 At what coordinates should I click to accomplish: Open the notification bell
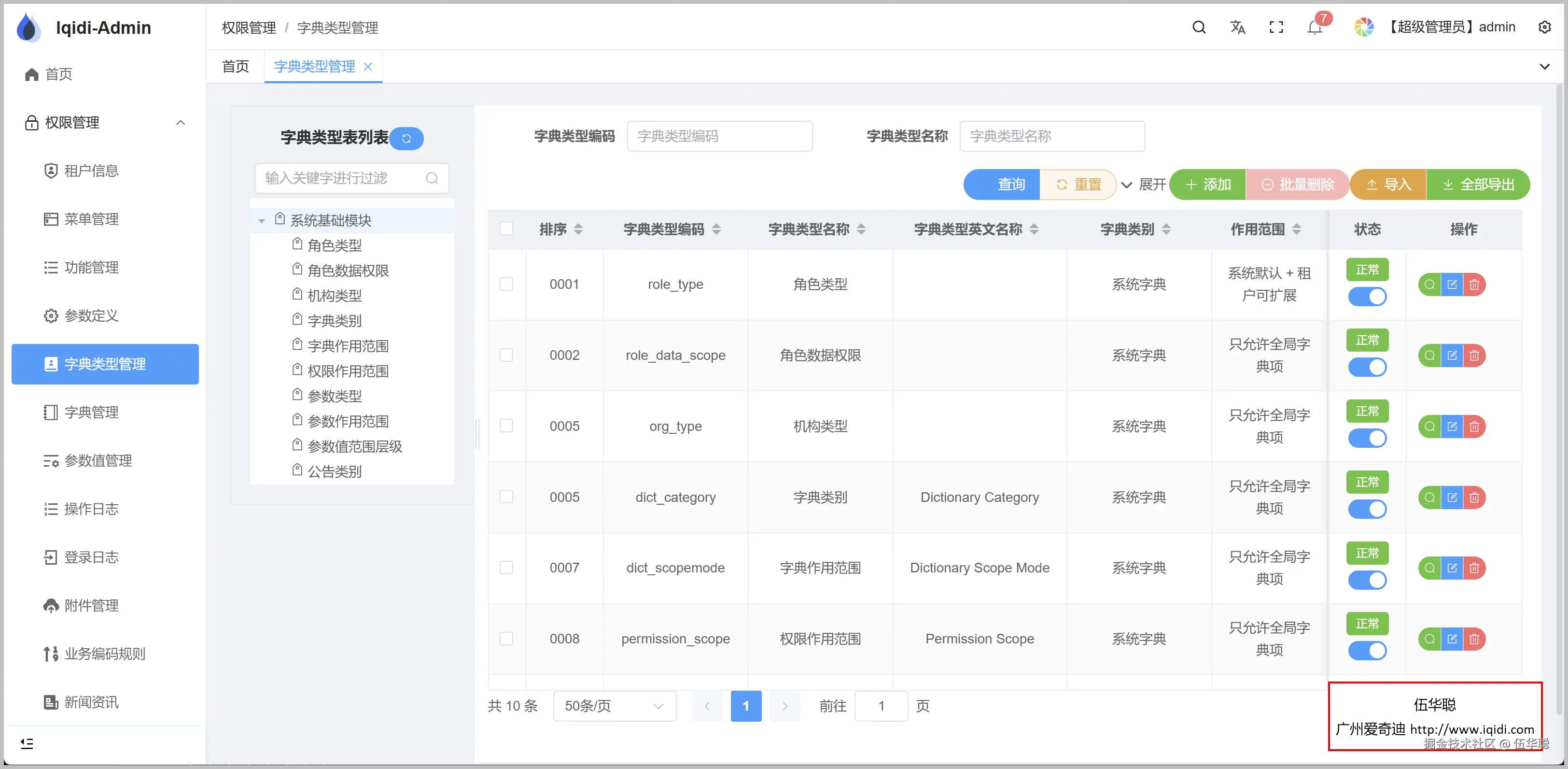[1315, 28]
